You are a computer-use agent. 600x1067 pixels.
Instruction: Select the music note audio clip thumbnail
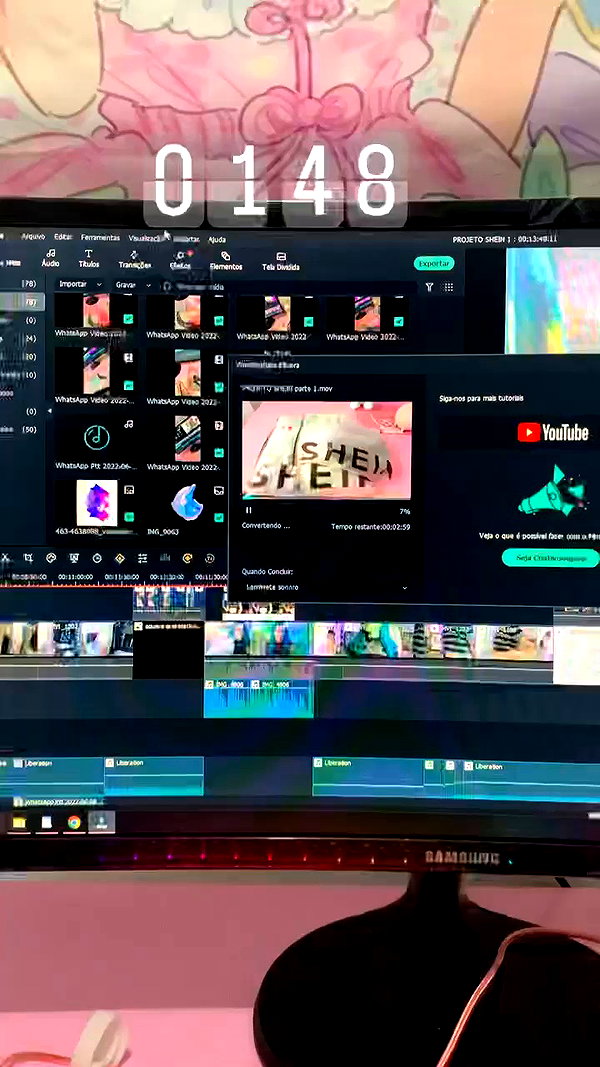click(x=97, y=436)
